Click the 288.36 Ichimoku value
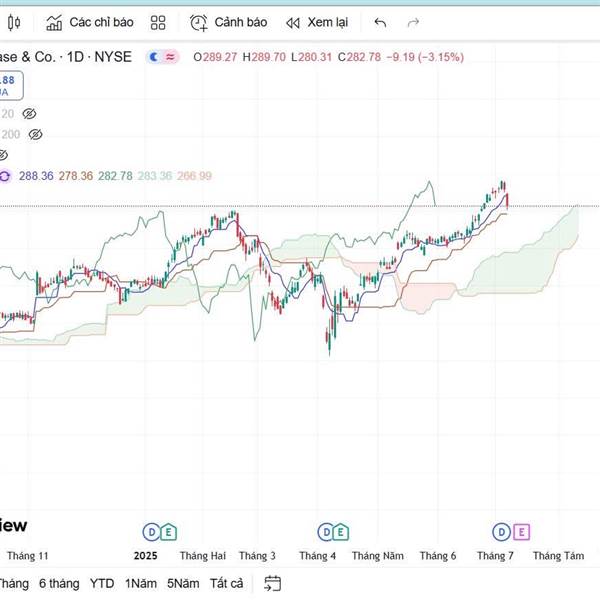 [x=36, y=176]
